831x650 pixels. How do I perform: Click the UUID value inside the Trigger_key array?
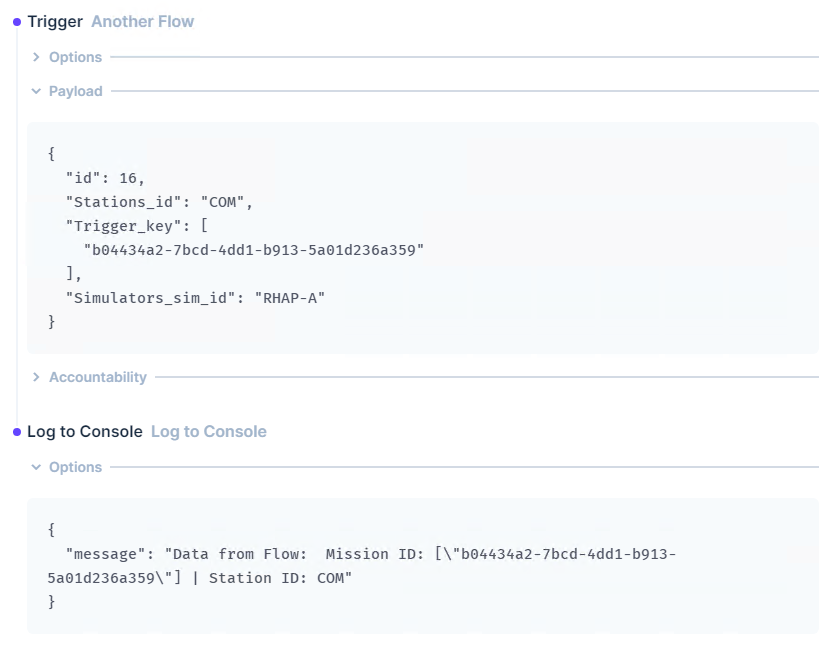pyautogui.click(x=254, y=250)
